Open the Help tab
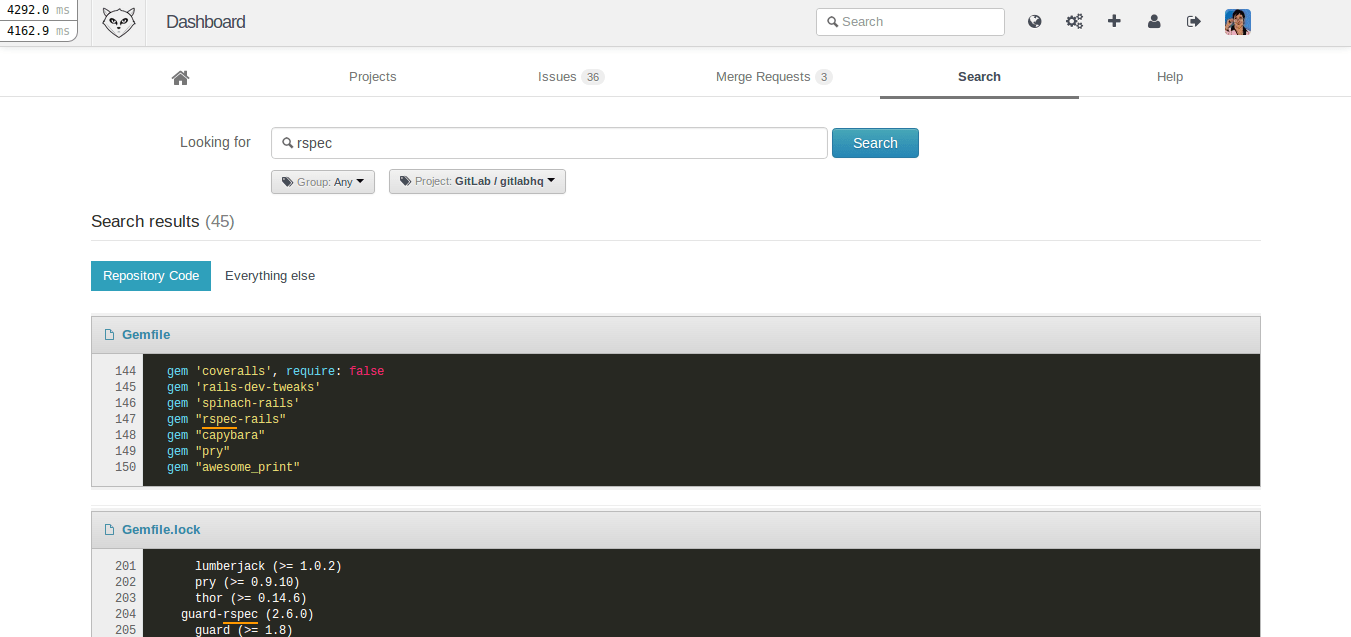 (x=1169, y=77)
